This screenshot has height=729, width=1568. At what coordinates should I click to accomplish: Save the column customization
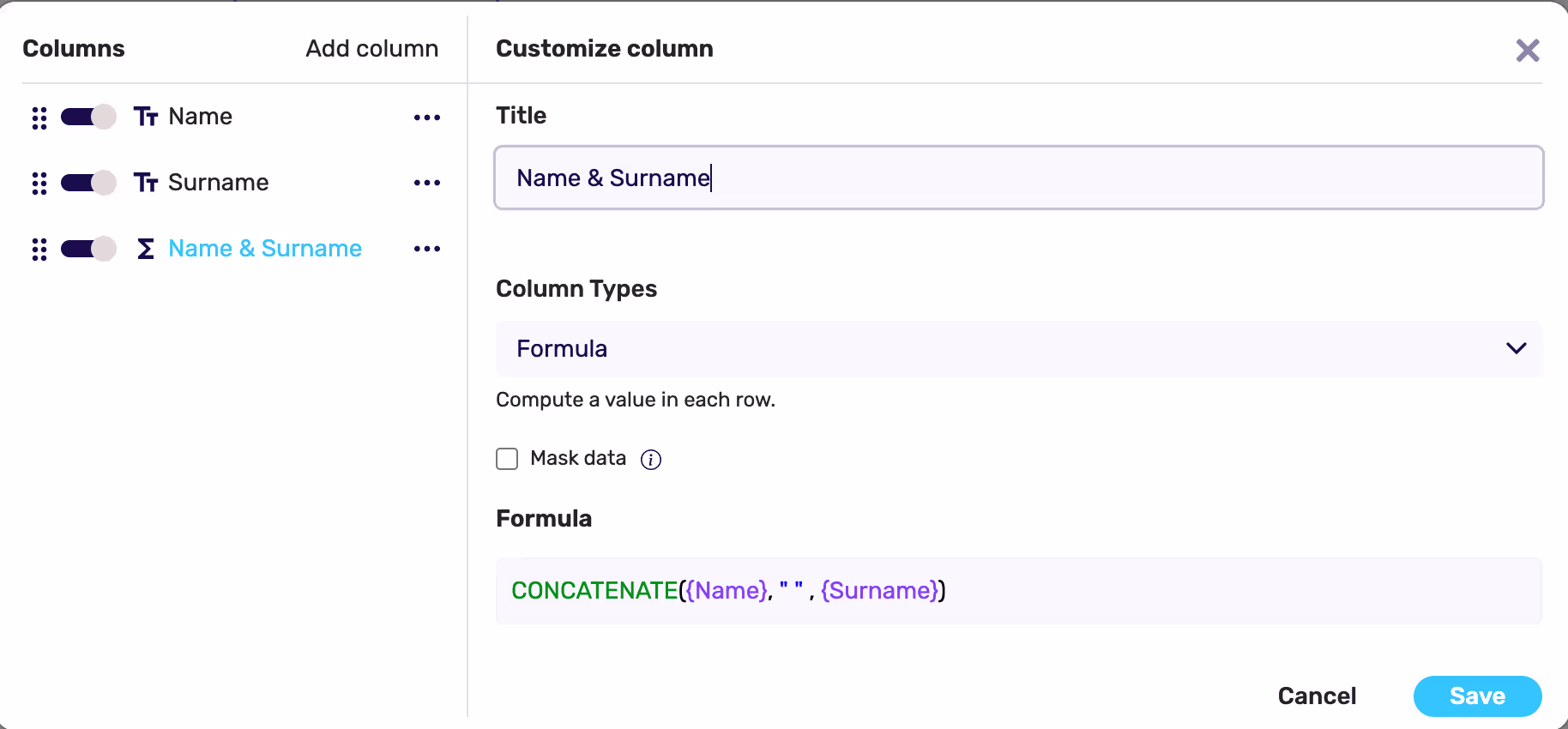[1477, 696]
